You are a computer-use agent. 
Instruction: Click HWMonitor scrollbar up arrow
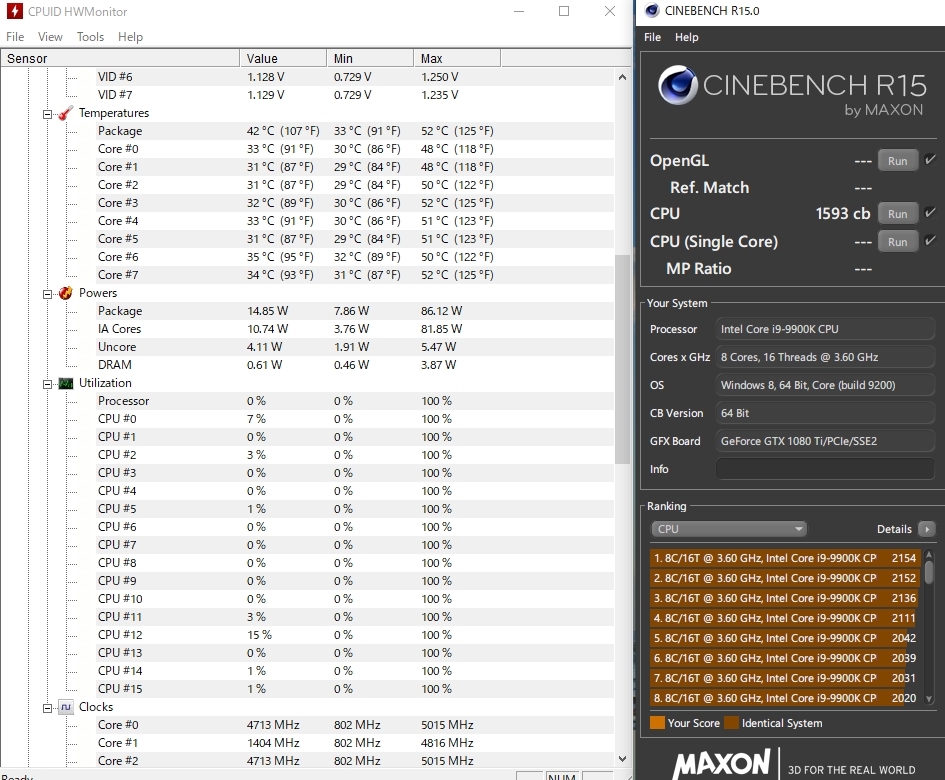(x=623, y=77)
